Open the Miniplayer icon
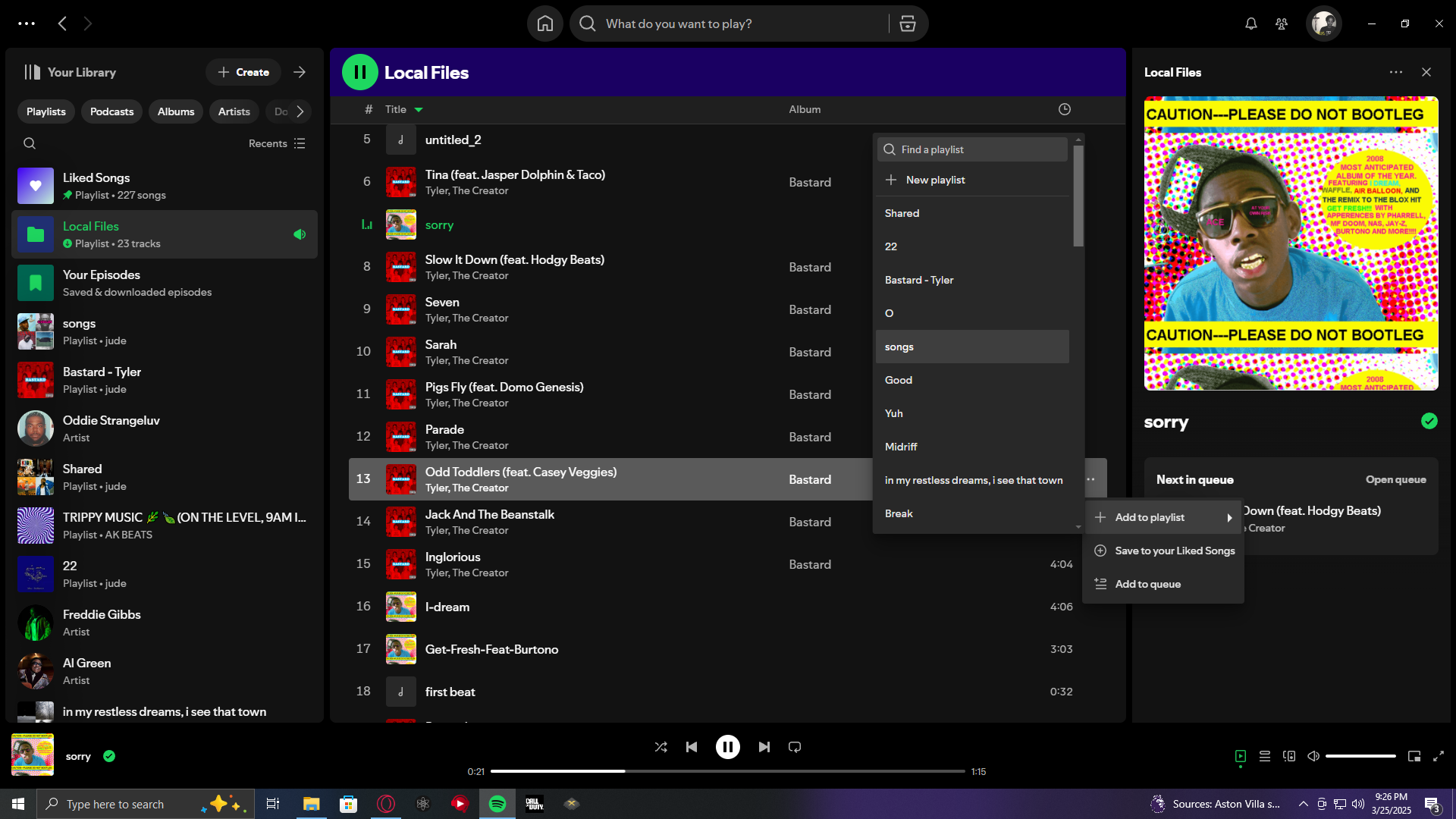This screenshot has height=819, width=1456. tap(1414, 756)
